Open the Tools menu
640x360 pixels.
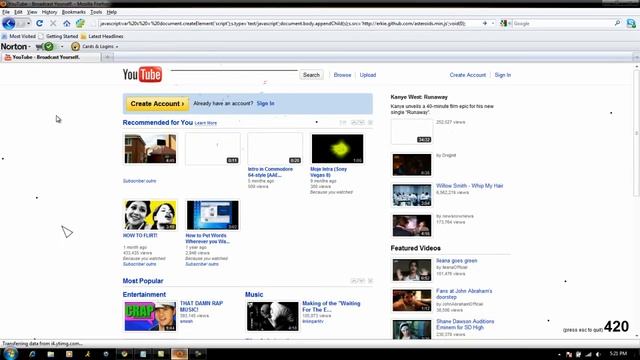[96, 12]
